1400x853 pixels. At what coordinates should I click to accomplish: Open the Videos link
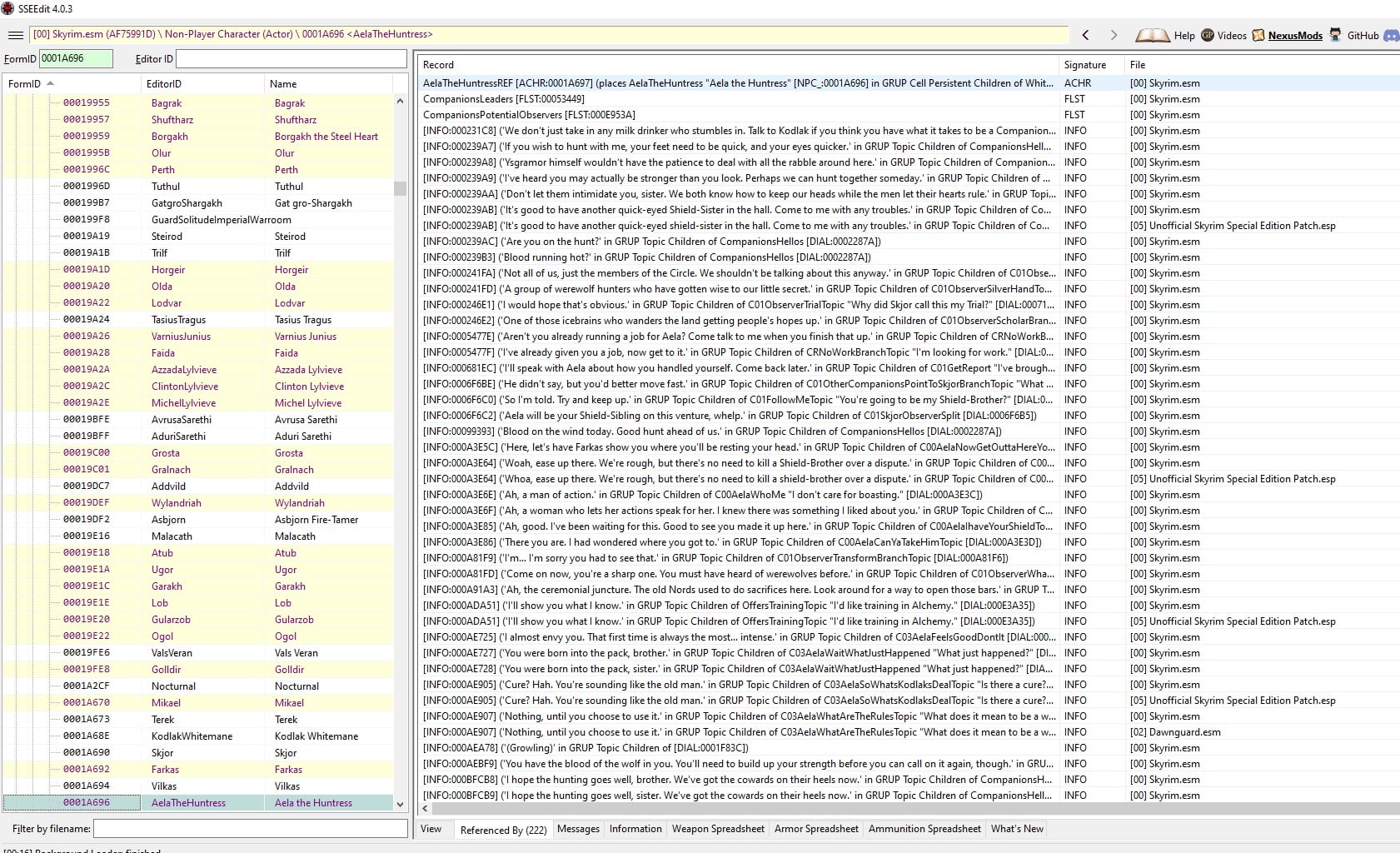pyautogui.click(x=1223, y=35)
